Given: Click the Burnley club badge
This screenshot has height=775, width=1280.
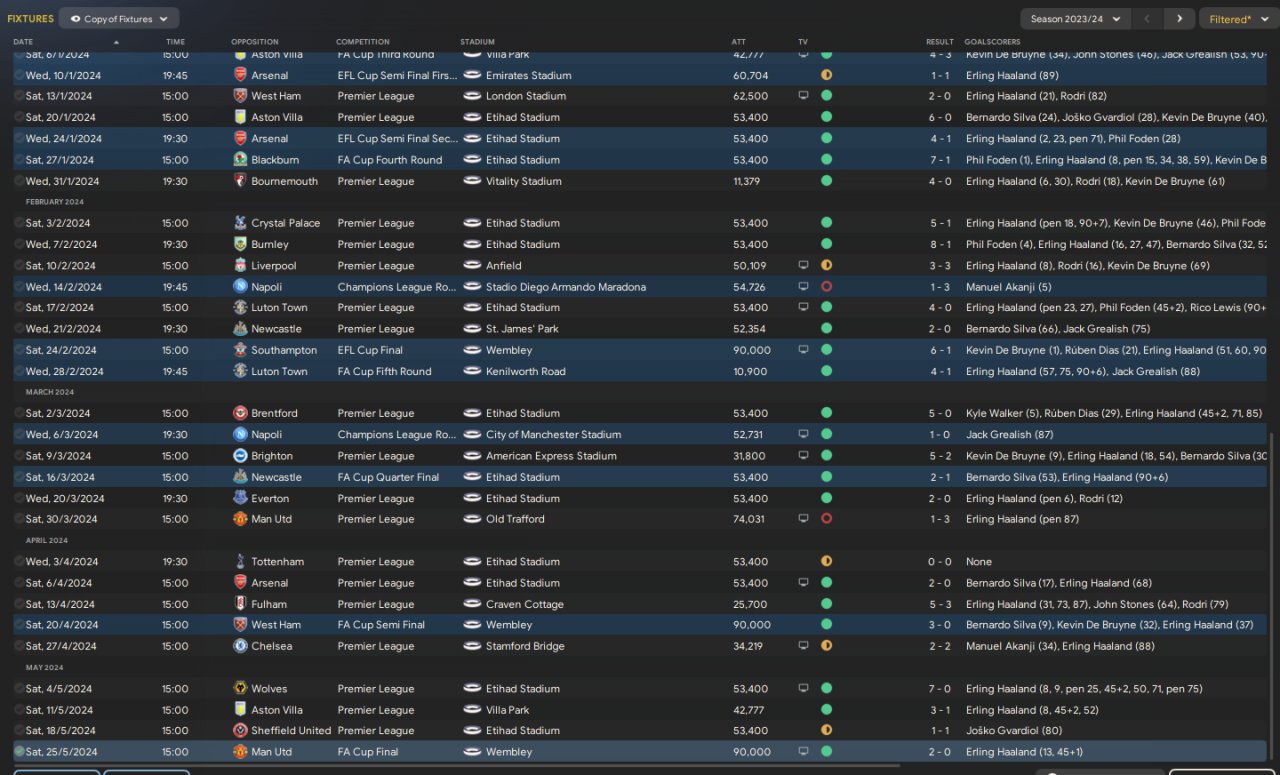Looking at the screenshot, I should pyautogui.click(x=240, y=244).
